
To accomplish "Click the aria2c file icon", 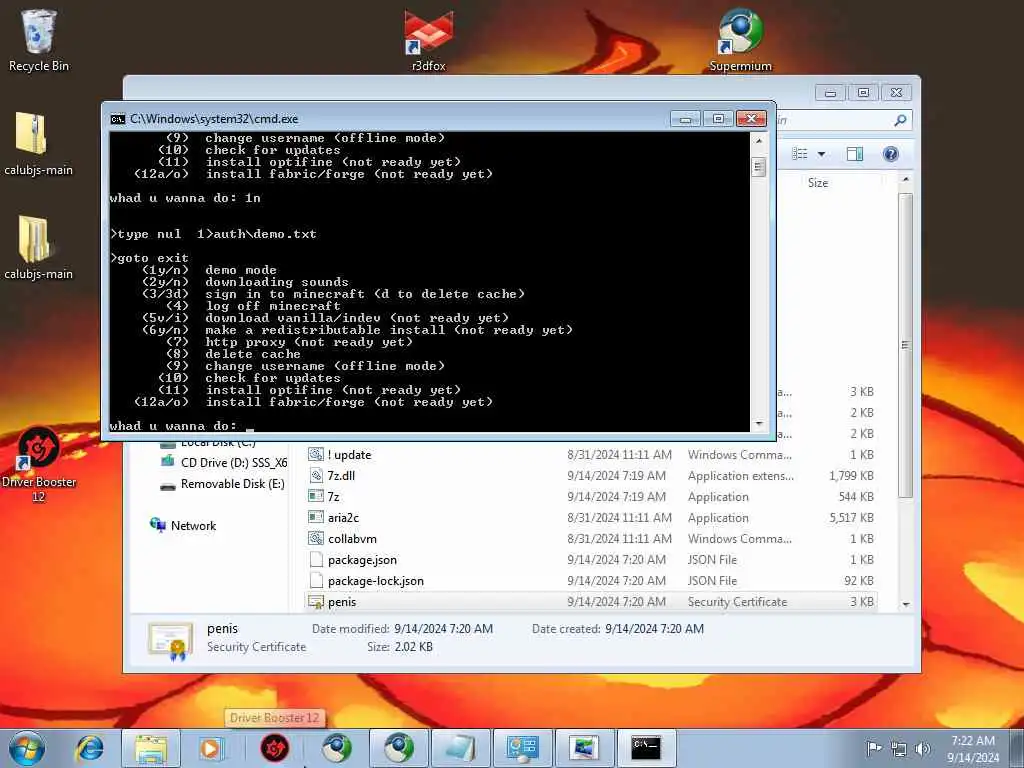I will click(x=316, y=517).
